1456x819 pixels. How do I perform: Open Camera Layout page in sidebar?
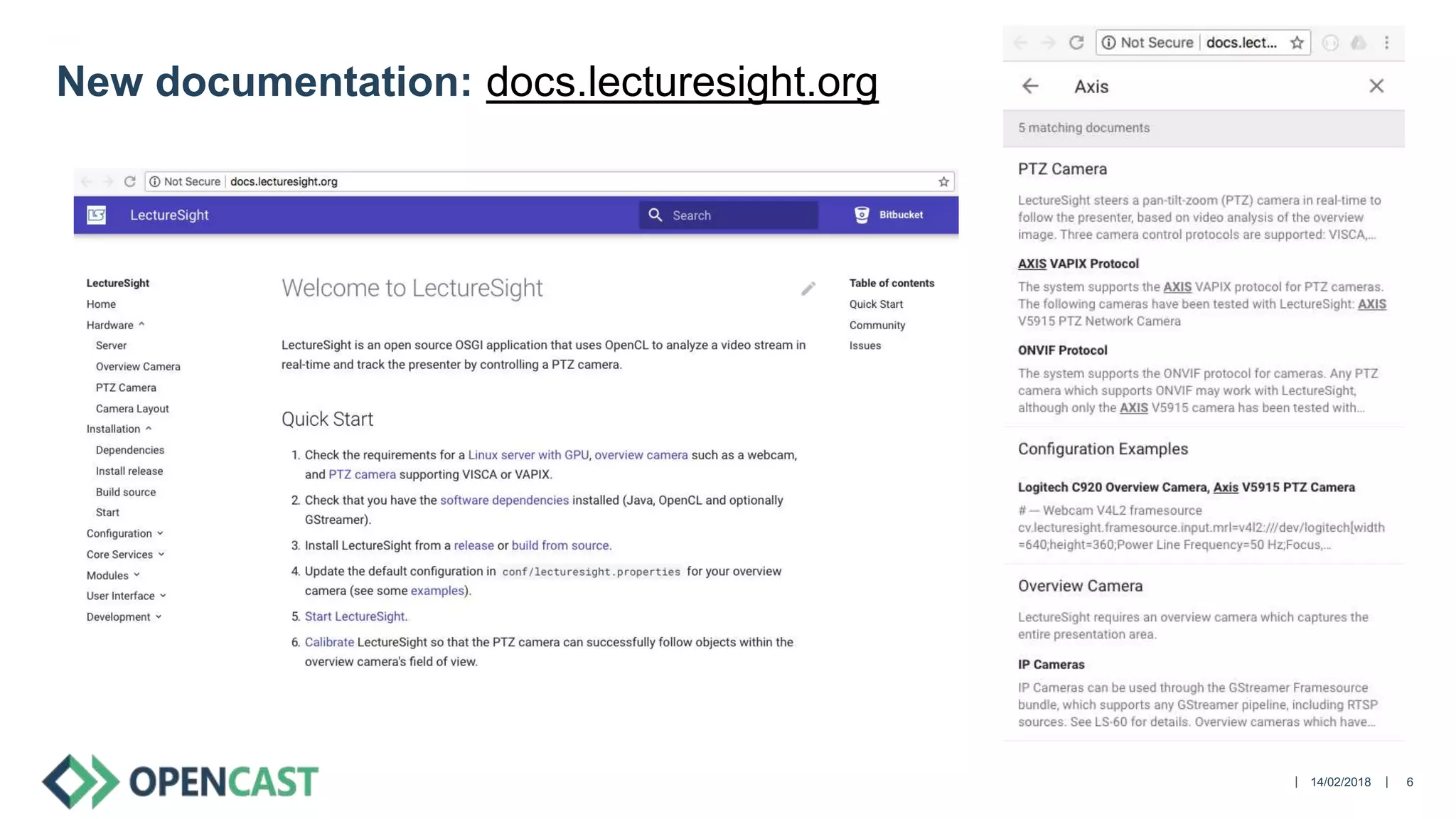[132, 409]
